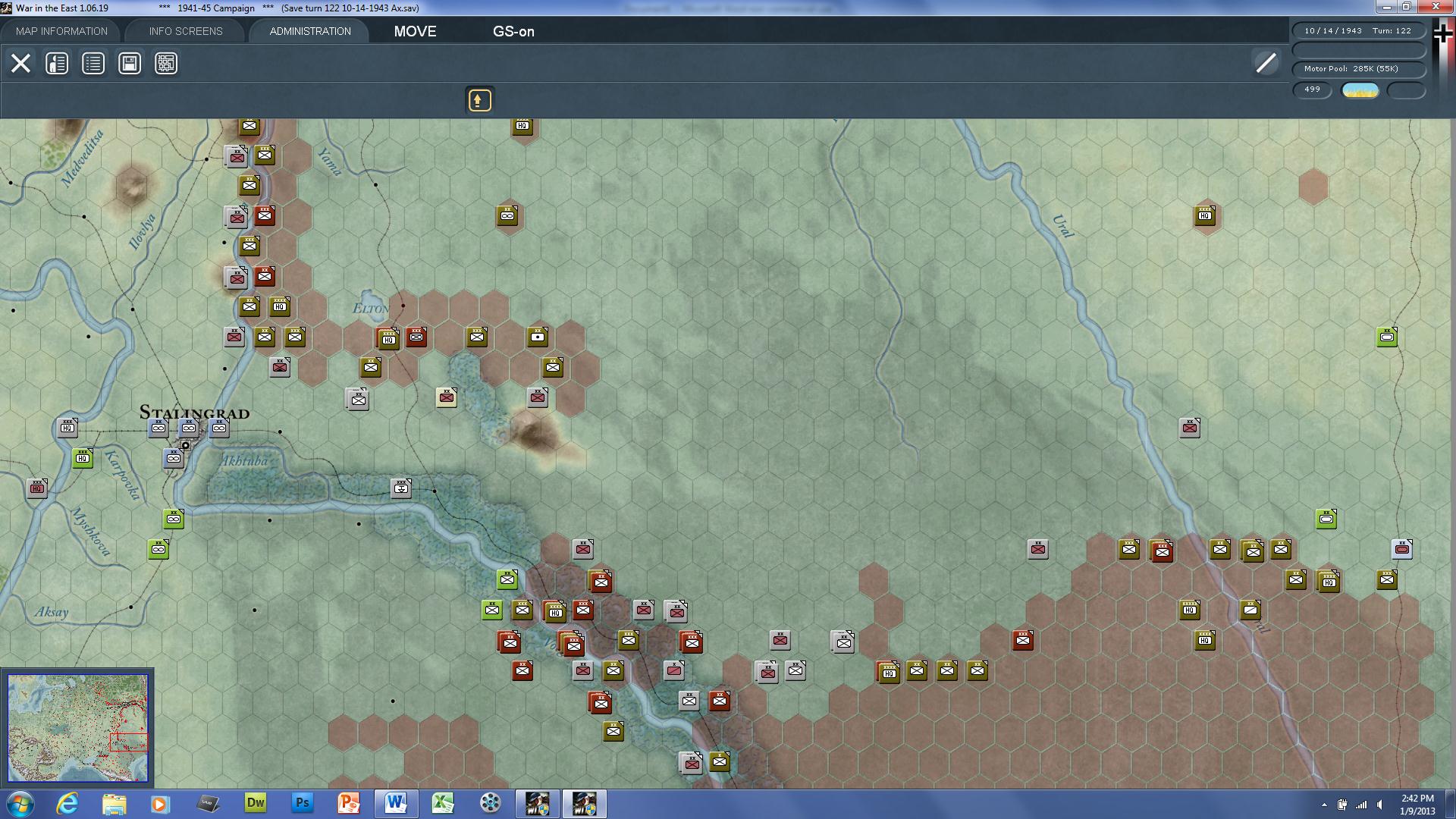Image resolution: width=1456 pixels, height=819 pixels.
Task: Open the preferences screen icon with person and list
Action: 57,63
